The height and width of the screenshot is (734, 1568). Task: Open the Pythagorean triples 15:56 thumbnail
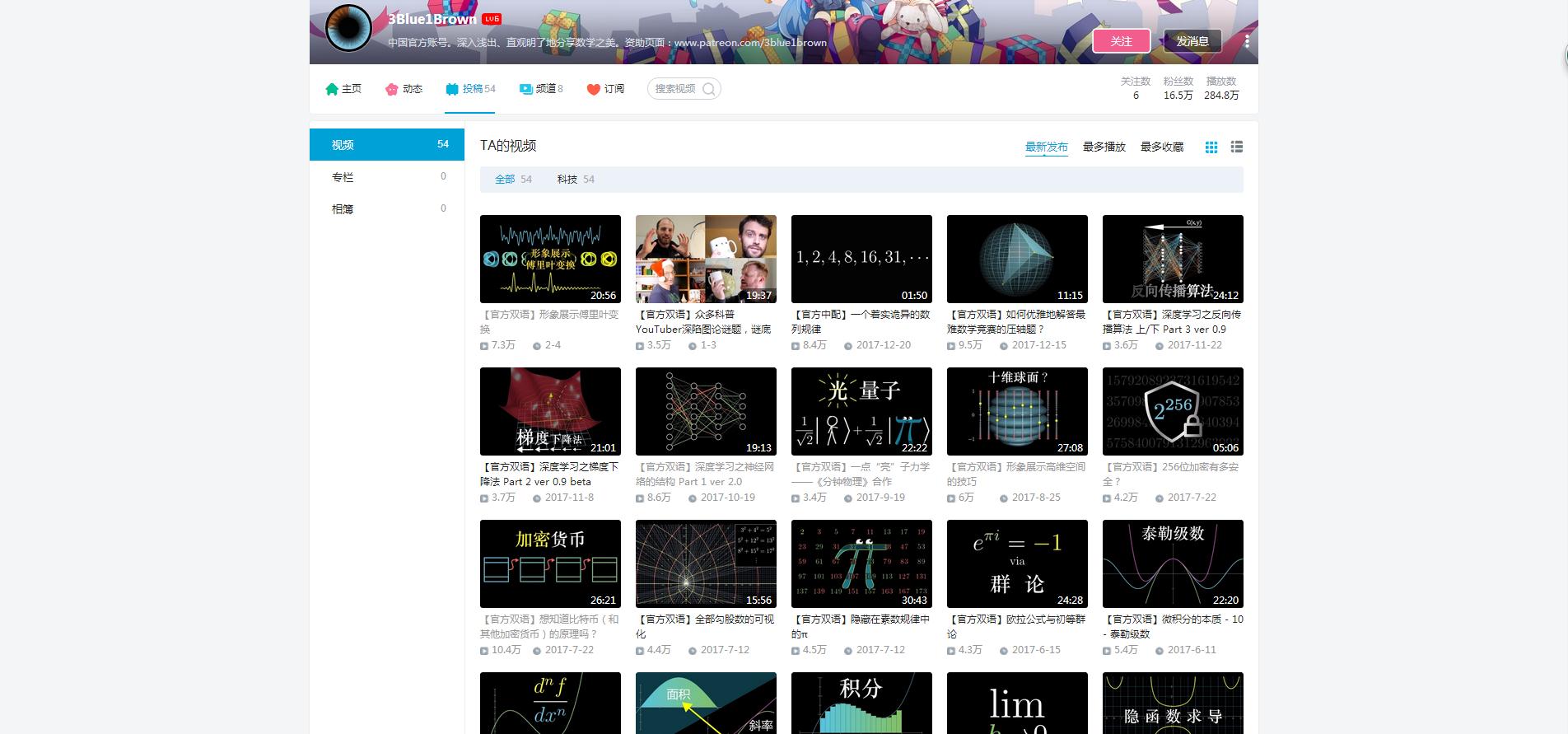coord(706,563)
